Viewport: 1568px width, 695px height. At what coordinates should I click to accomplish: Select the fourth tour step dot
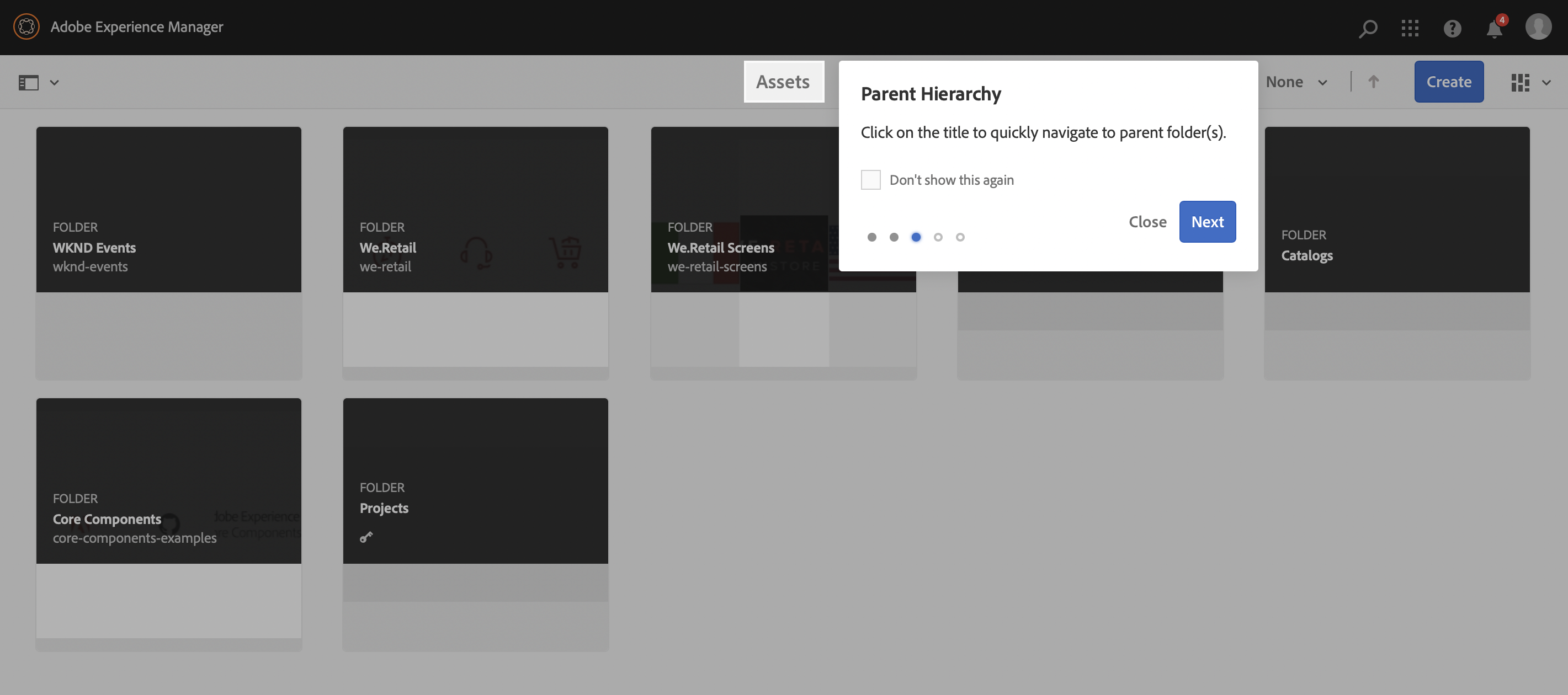(938, 237)
